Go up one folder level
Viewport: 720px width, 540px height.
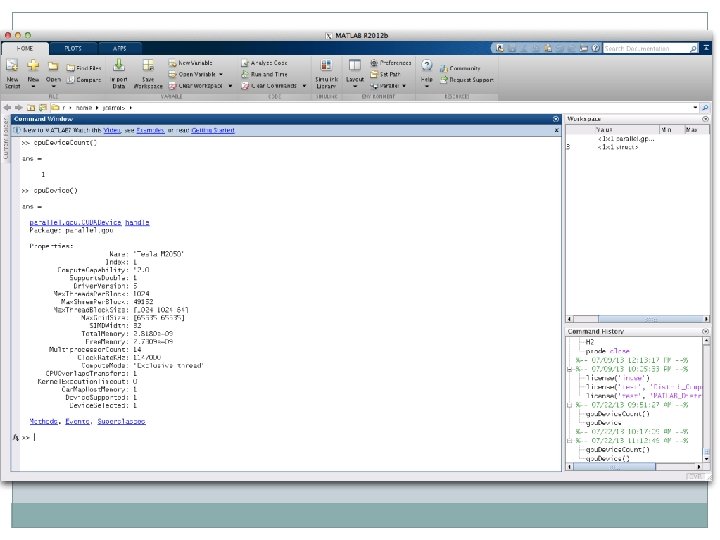(x=31, y=107)
